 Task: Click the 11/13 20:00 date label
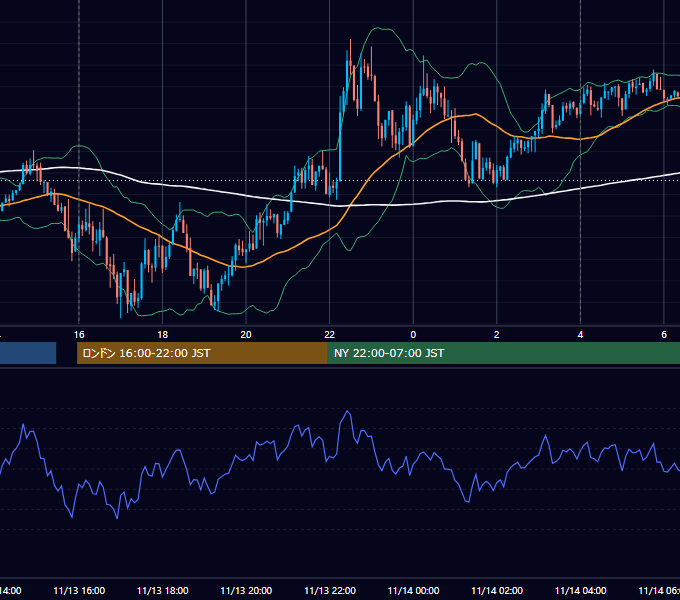(246, 590)
